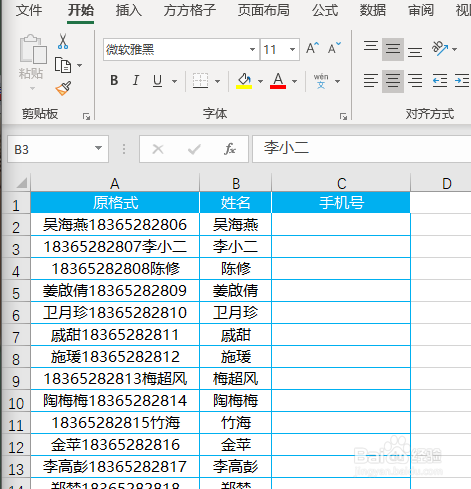Toggle Bold formatting

click(114, 81)
